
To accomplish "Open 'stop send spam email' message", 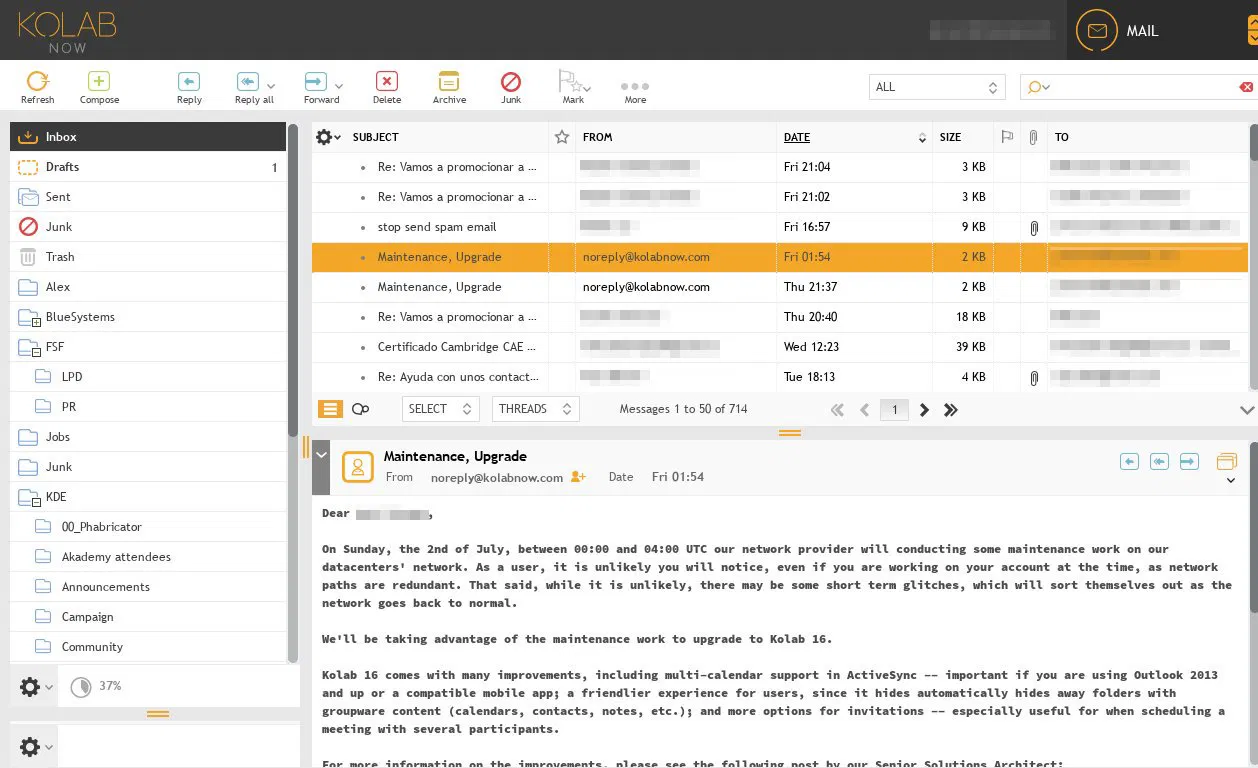I will (780, 227).
